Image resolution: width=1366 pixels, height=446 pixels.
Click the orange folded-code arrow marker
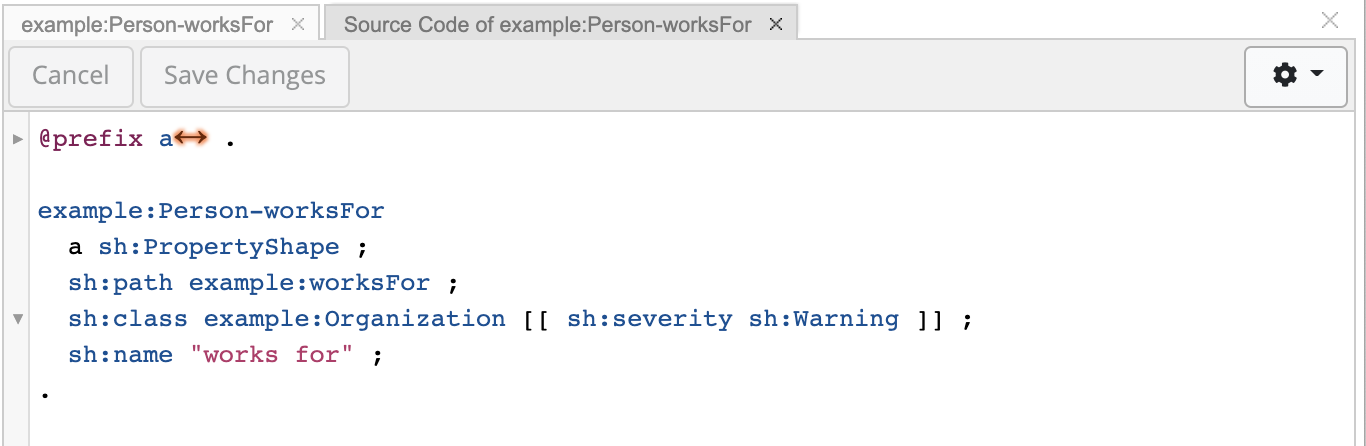[190, 139]
